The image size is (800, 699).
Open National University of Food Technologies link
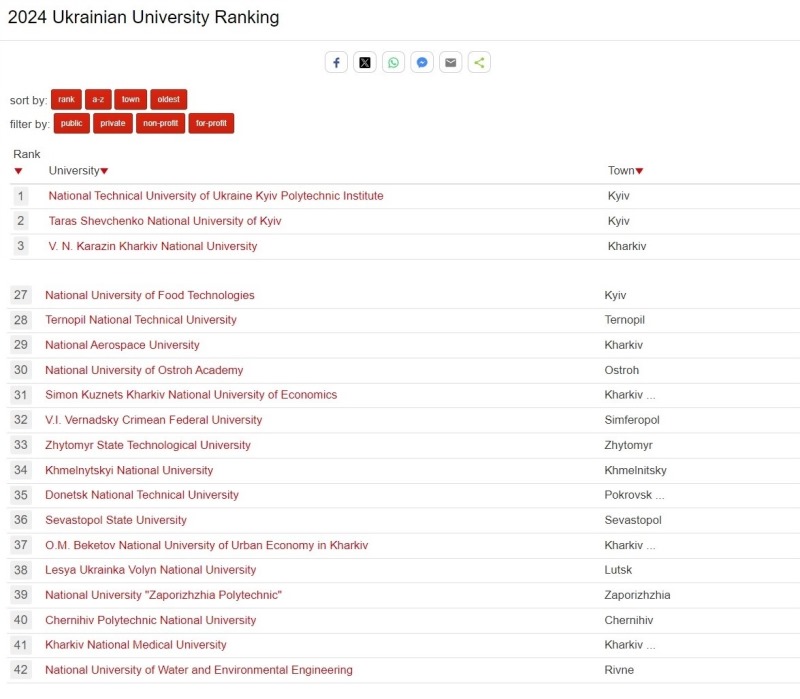point(149,295)
